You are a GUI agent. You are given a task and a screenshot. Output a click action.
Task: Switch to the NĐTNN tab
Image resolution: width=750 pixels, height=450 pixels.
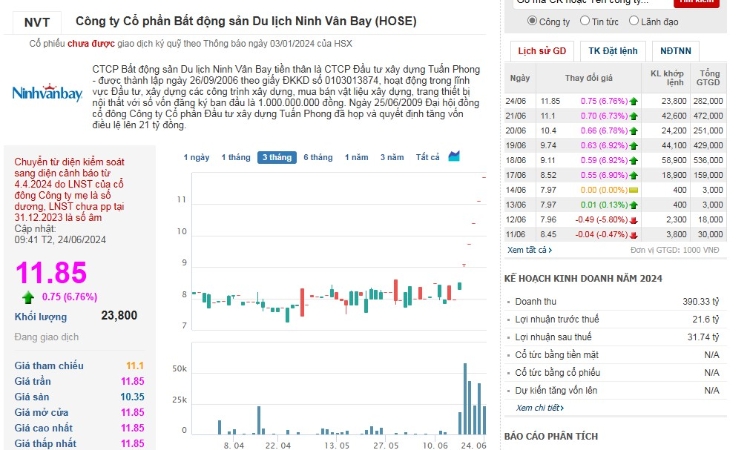tap(675, 51)
